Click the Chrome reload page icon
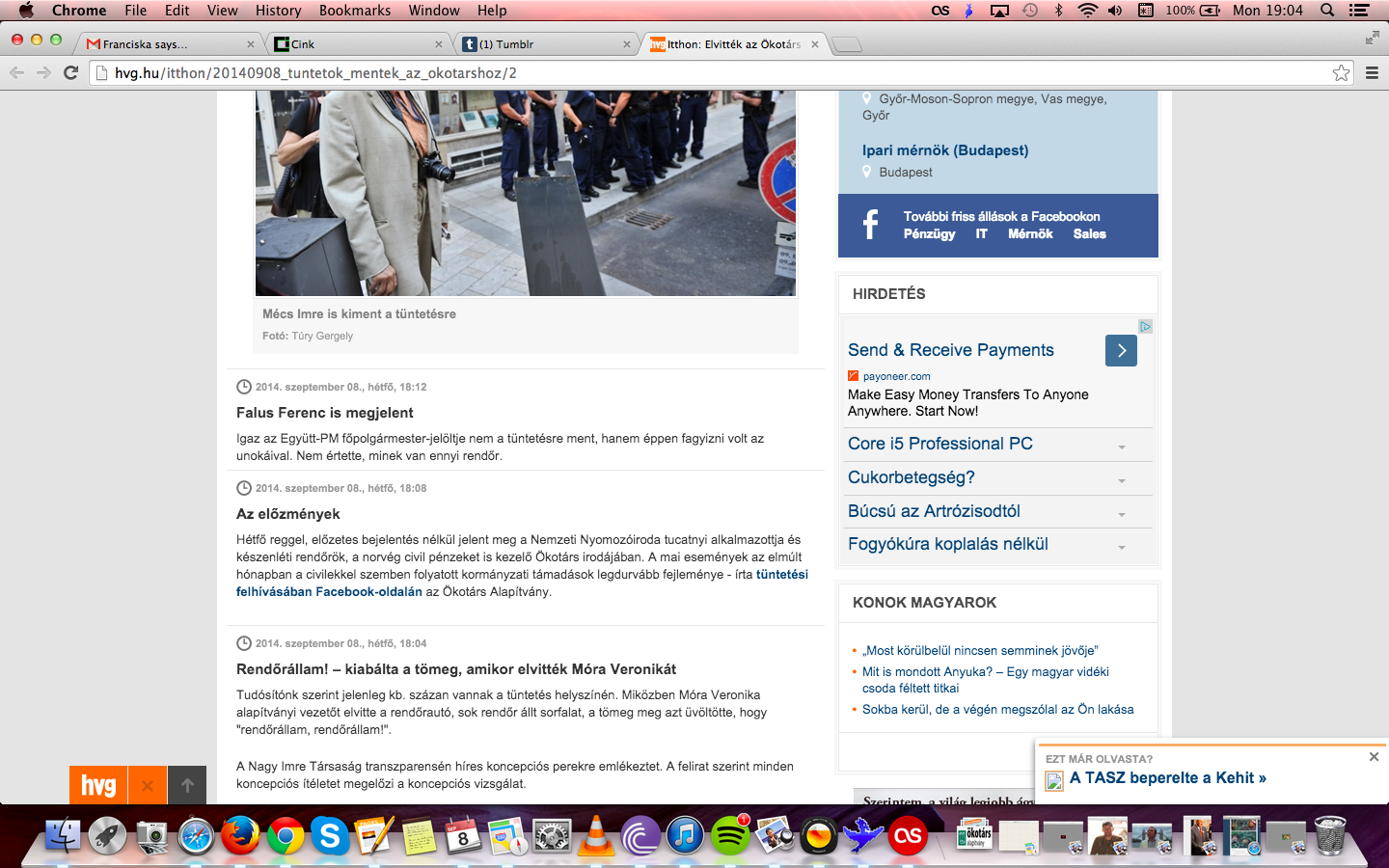The image size is (1389, 868). tap(70, 72)
